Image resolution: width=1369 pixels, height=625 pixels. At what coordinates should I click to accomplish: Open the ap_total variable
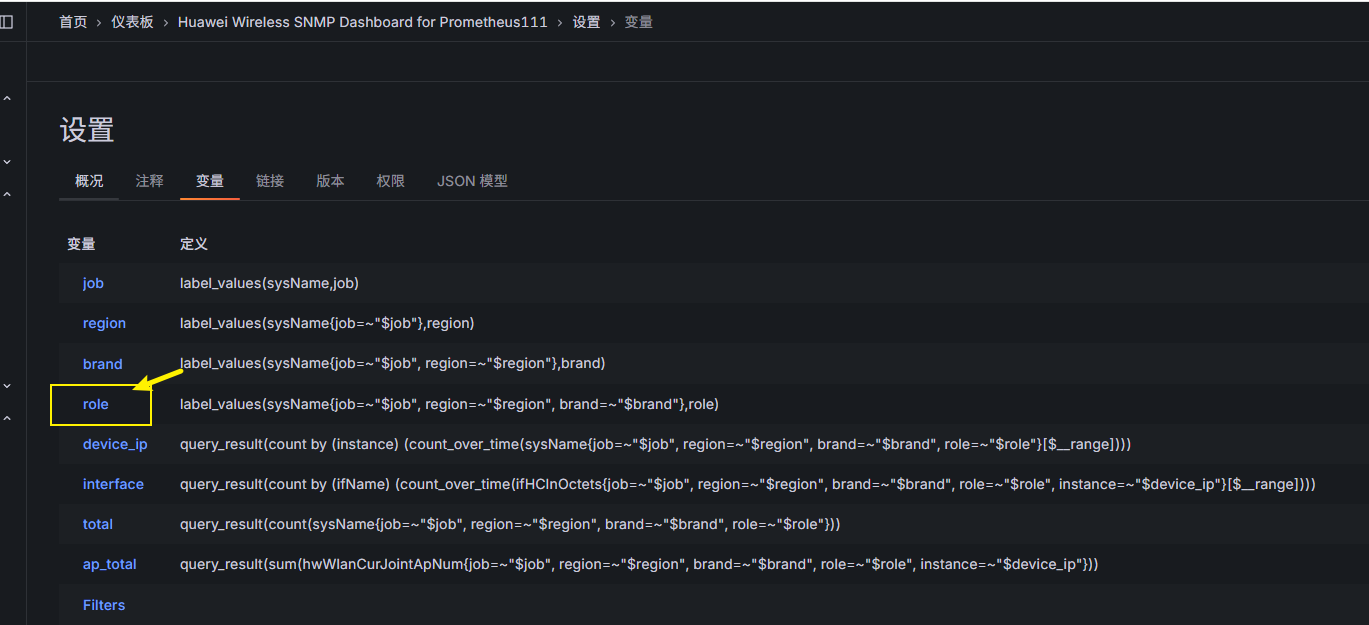click(x=109, y=564)
